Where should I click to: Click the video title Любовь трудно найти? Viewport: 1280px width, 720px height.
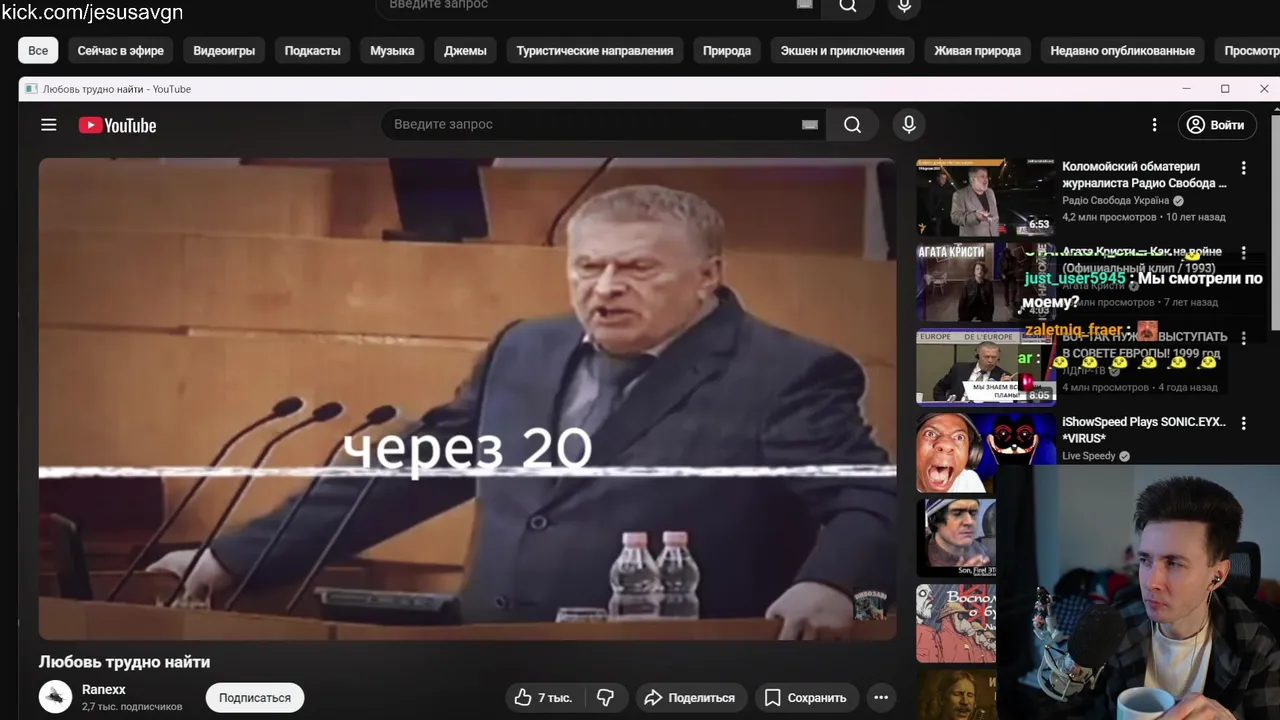click(x=124, y=662)
